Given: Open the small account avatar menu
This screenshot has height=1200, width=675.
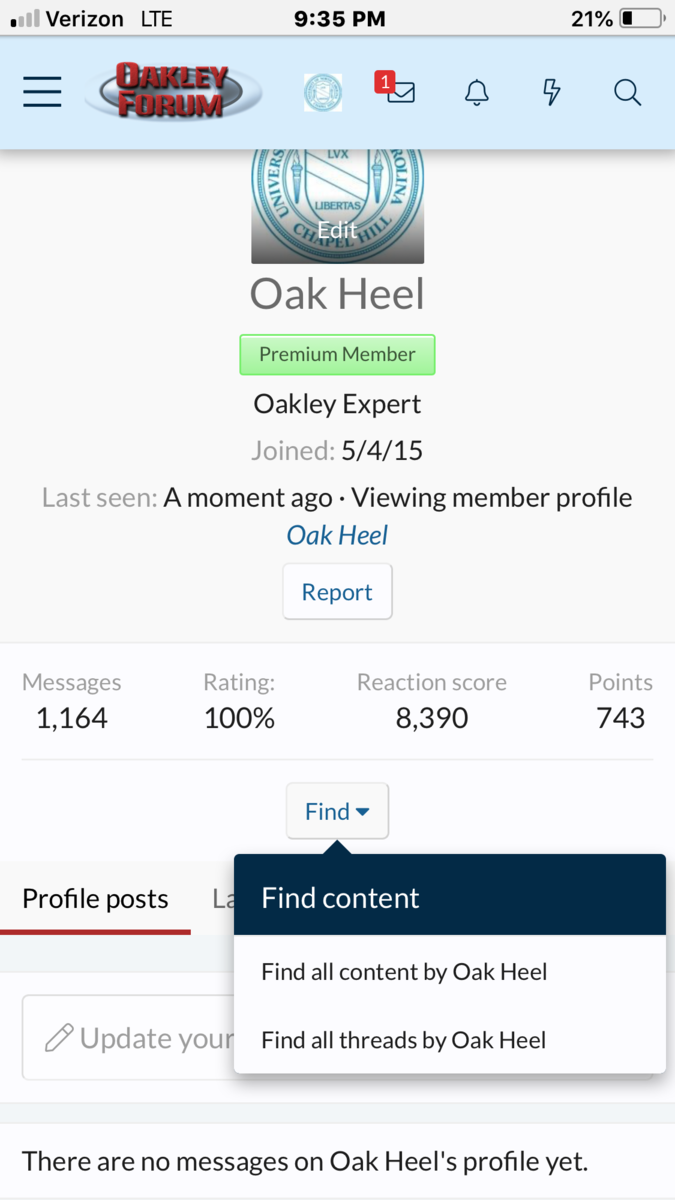Looking at the screenshot, I should point(322,92).
